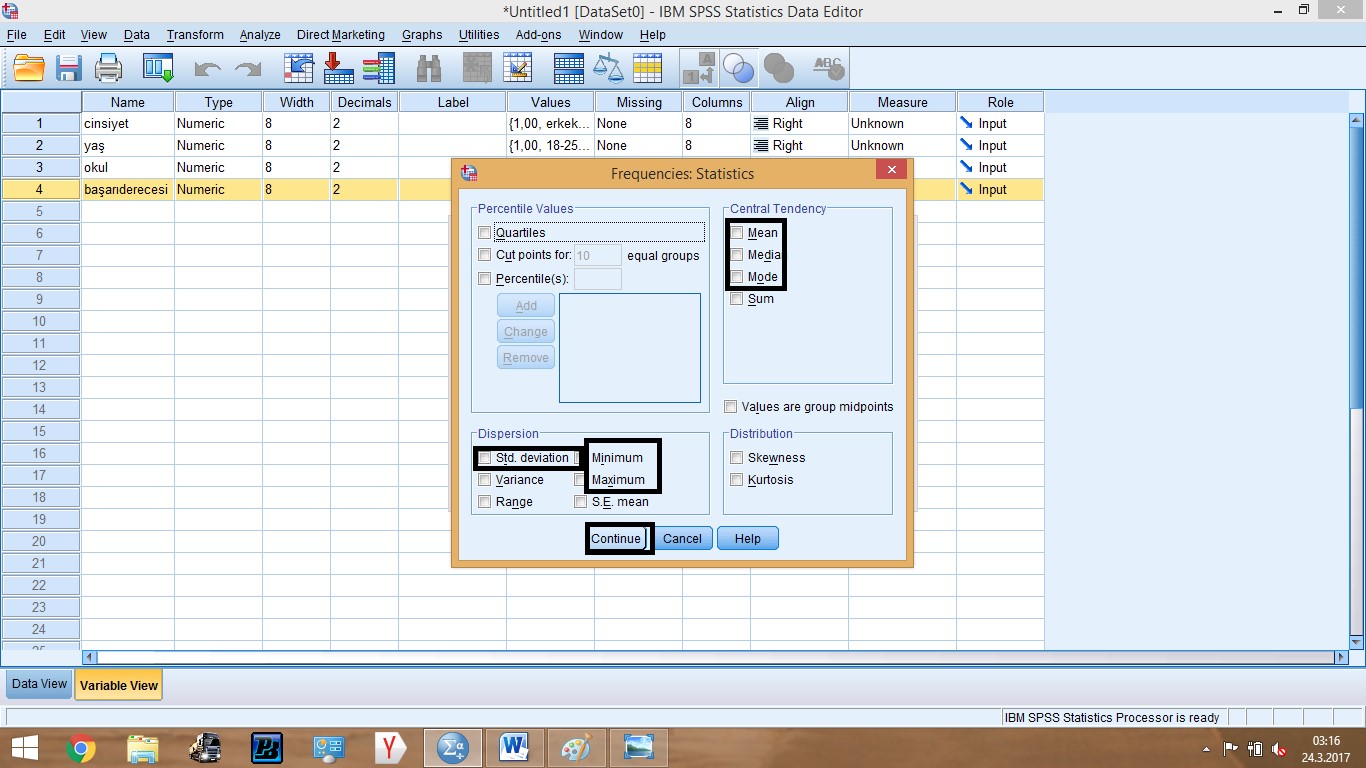Open the Analyze menu

[260, 35]
